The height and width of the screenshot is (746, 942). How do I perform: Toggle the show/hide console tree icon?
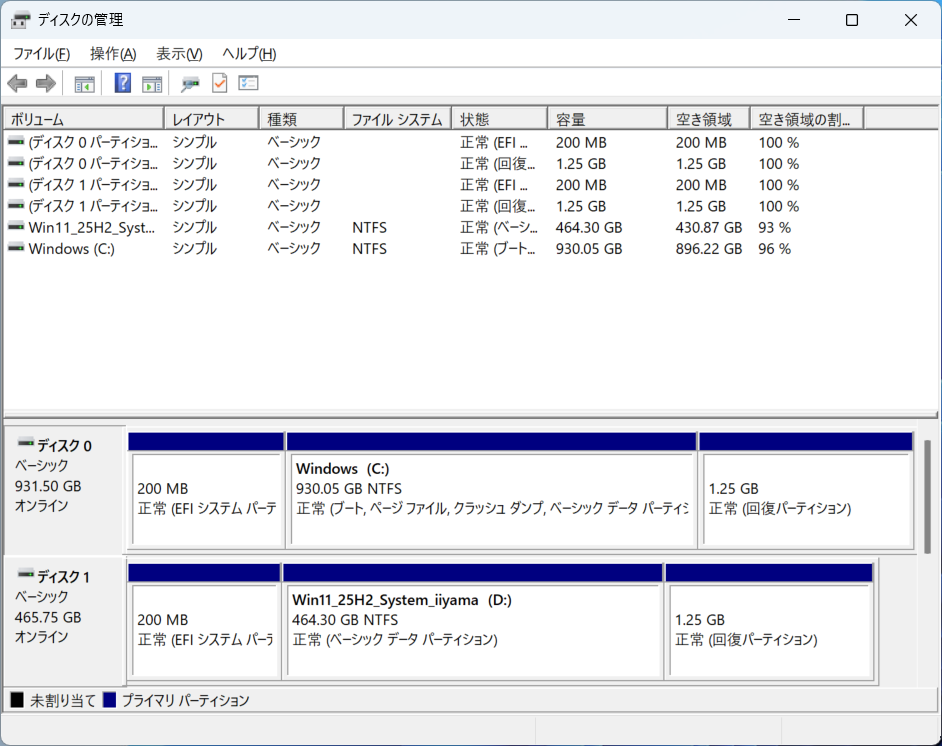84,84
